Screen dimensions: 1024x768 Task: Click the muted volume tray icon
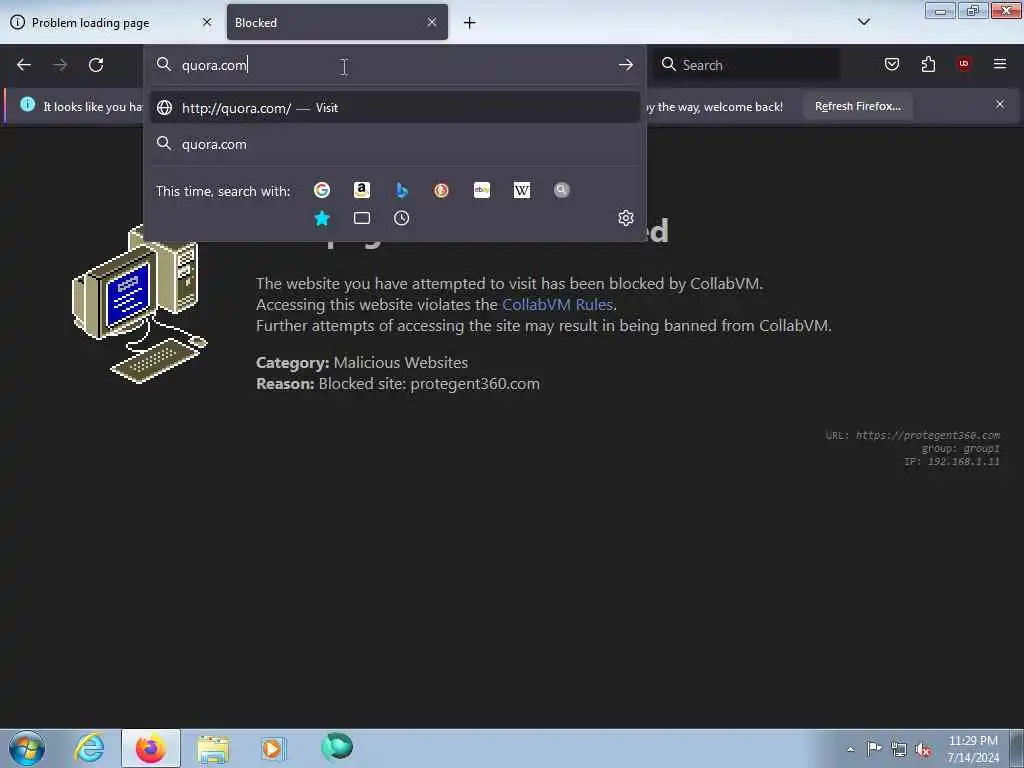point(923,750)
